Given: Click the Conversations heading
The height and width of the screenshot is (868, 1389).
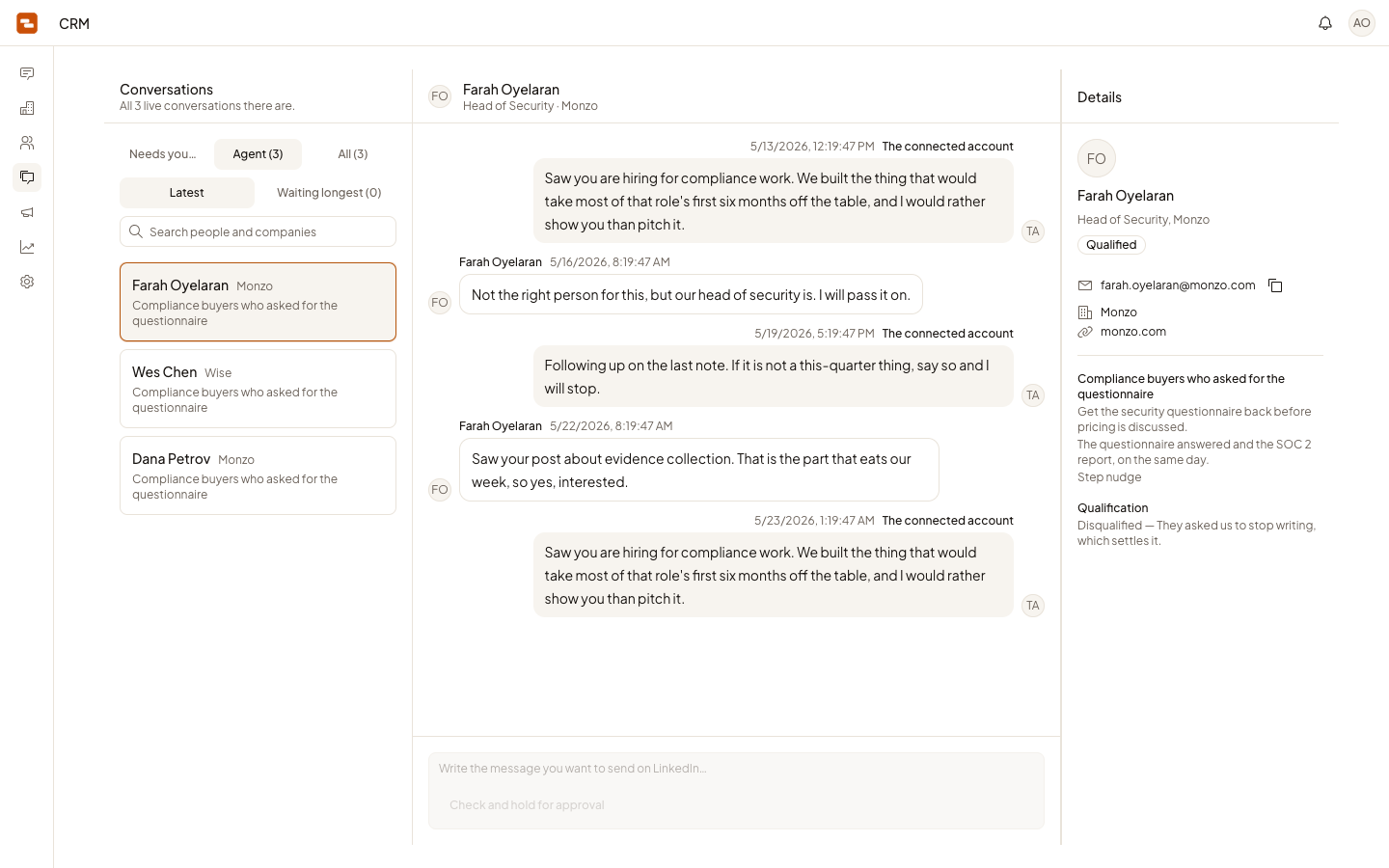Looking at the screenshot, I should (166, 90).
